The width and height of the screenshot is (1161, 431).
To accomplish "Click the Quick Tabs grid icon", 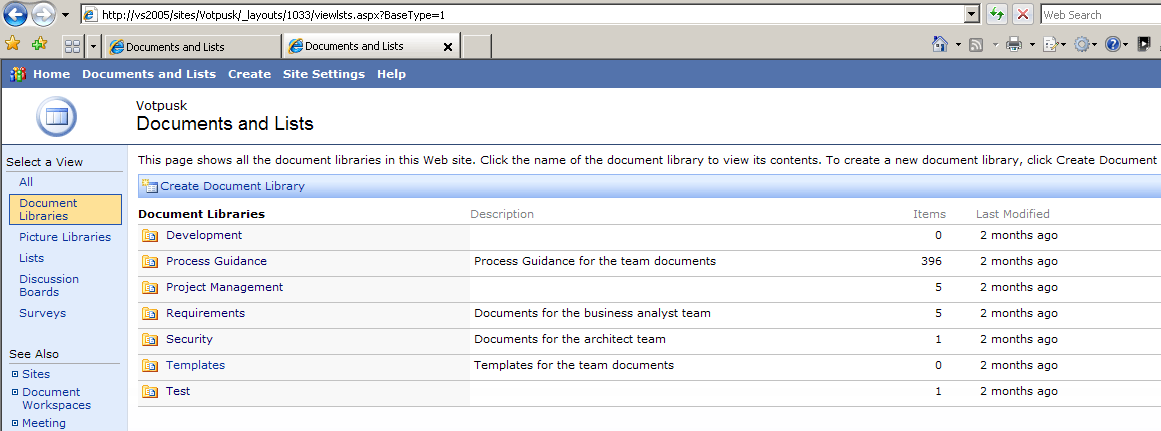I will coord(72,46).
